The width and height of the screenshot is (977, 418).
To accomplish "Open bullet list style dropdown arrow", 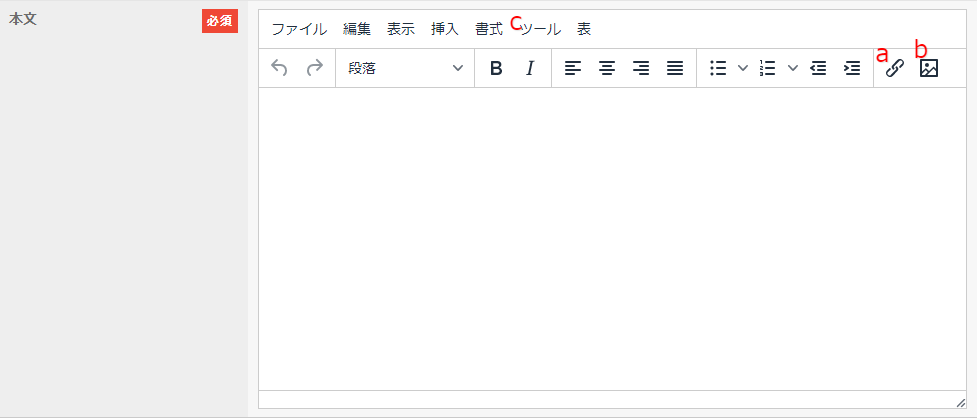I will [x=742, y=68].
